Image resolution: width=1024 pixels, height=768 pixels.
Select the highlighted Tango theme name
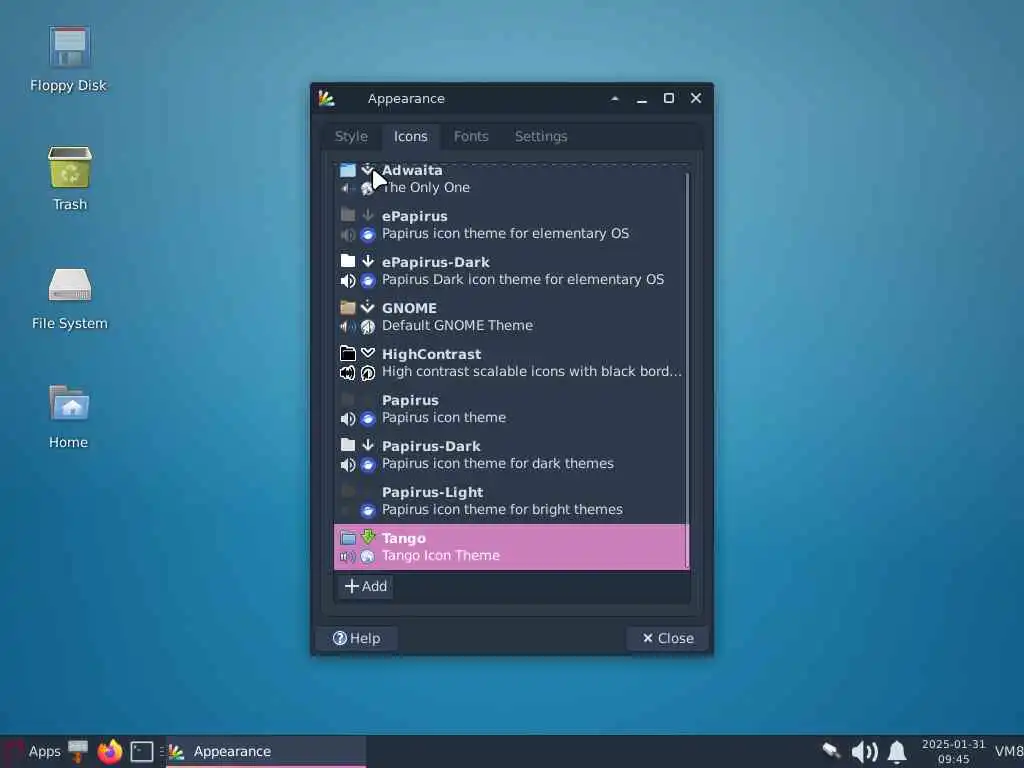(404, 538)
